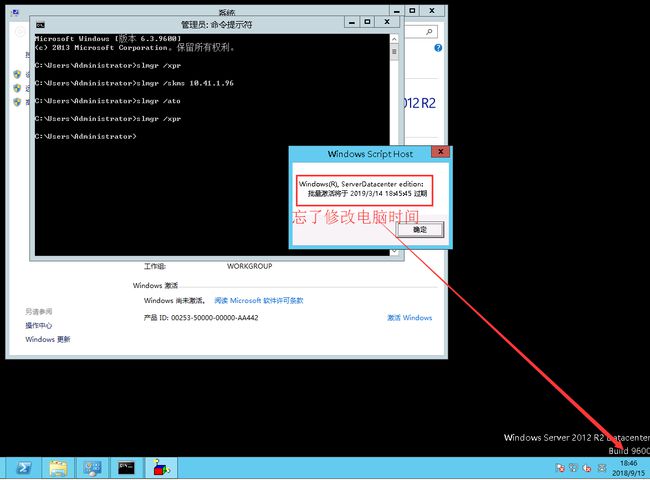Image resolution: width=650 pixels, height=480 pixels.
Task: Go back using the System window back arrow
Action: point(19,32)
